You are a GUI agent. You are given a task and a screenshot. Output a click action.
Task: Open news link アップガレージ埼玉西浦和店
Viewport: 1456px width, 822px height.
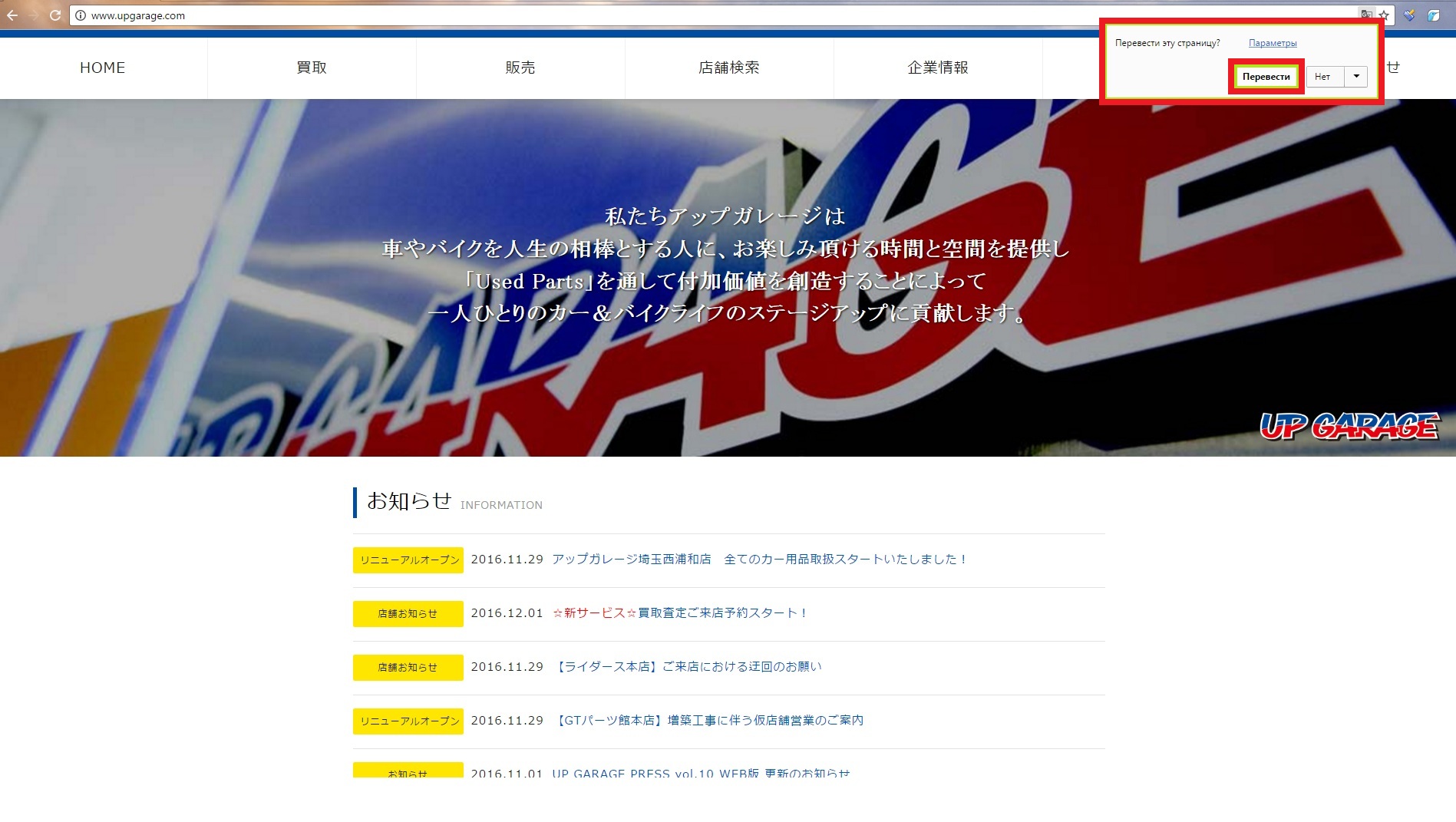click(x=759, y=560)
